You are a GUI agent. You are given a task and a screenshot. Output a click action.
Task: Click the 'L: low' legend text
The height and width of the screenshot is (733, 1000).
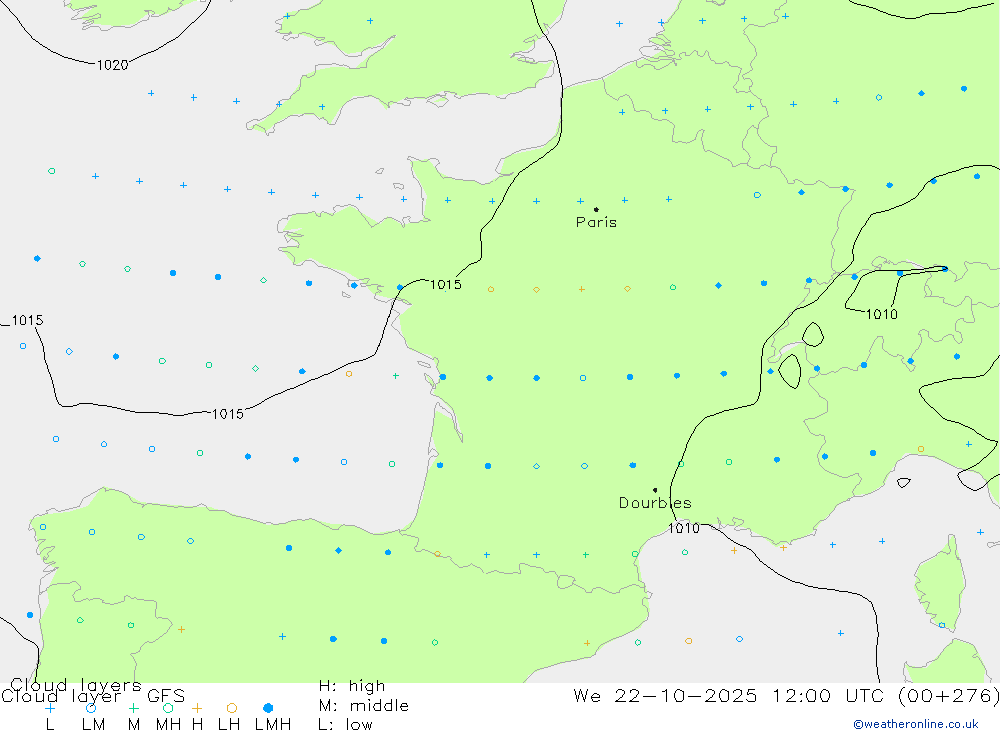click(x=346, y=725)
